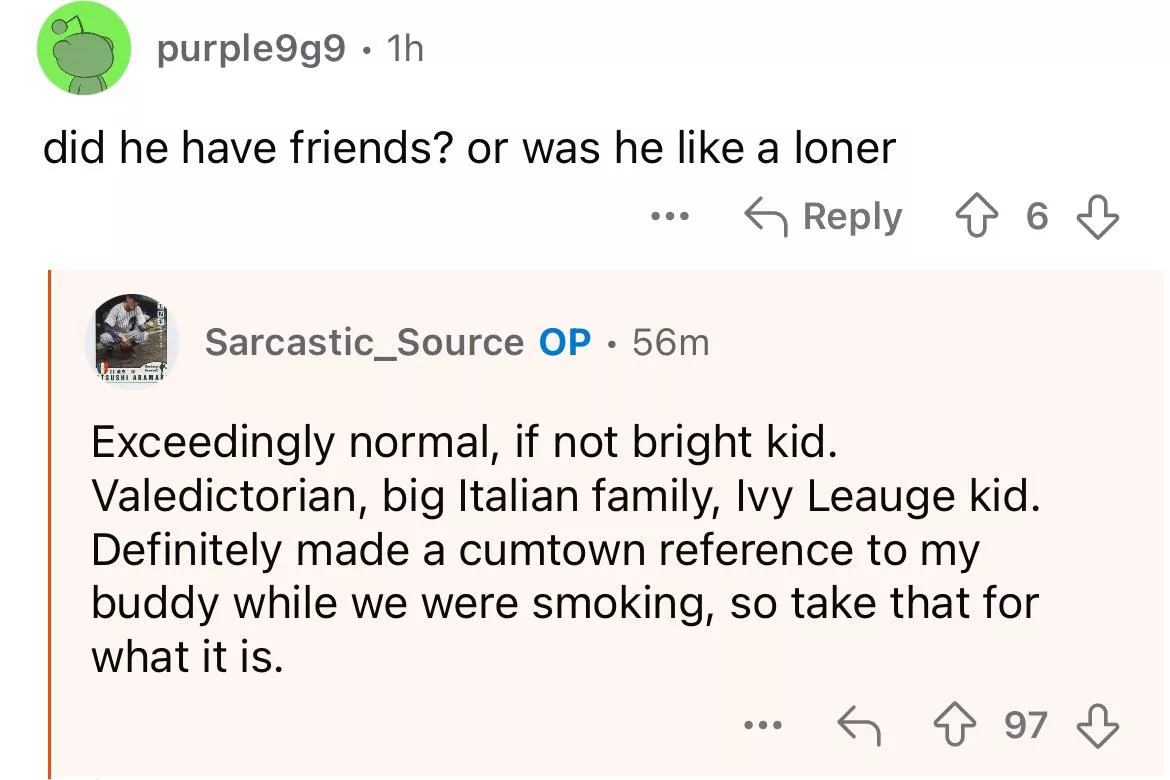Open purple9g9's username link

251,50
